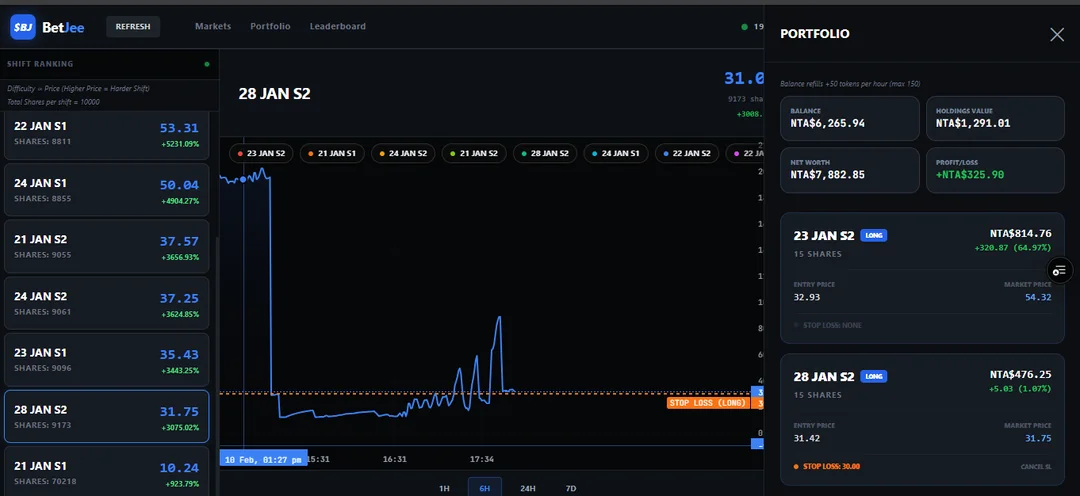Open the 23 JAN S2 portfolio position card

pyautogui.click(x=922, y=277)
